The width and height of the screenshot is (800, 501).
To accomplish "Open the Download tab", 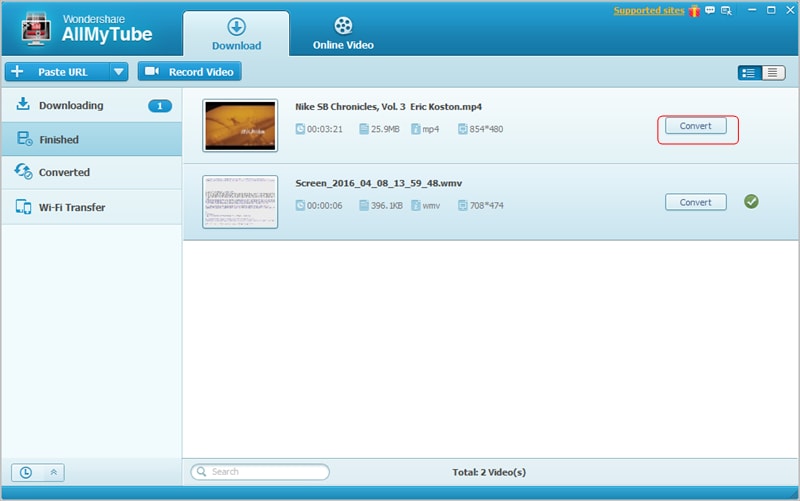I will [236, 34].
